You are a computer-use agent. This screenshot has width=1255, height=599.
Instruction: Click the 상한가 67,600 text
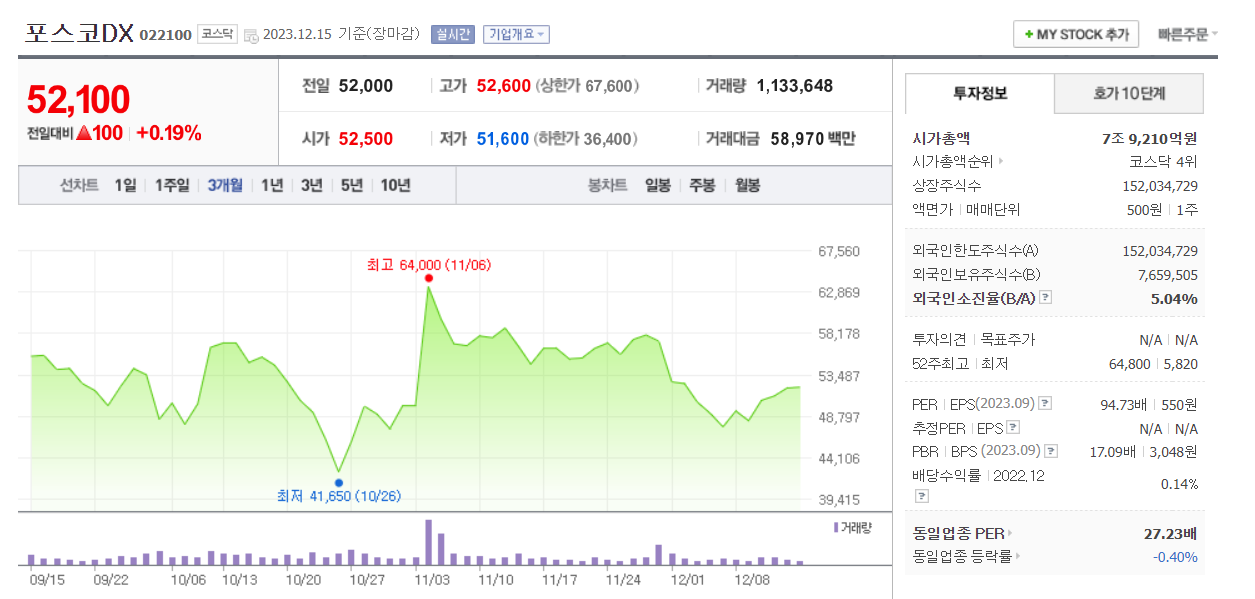pyautogui.click(x=587, y=86)
